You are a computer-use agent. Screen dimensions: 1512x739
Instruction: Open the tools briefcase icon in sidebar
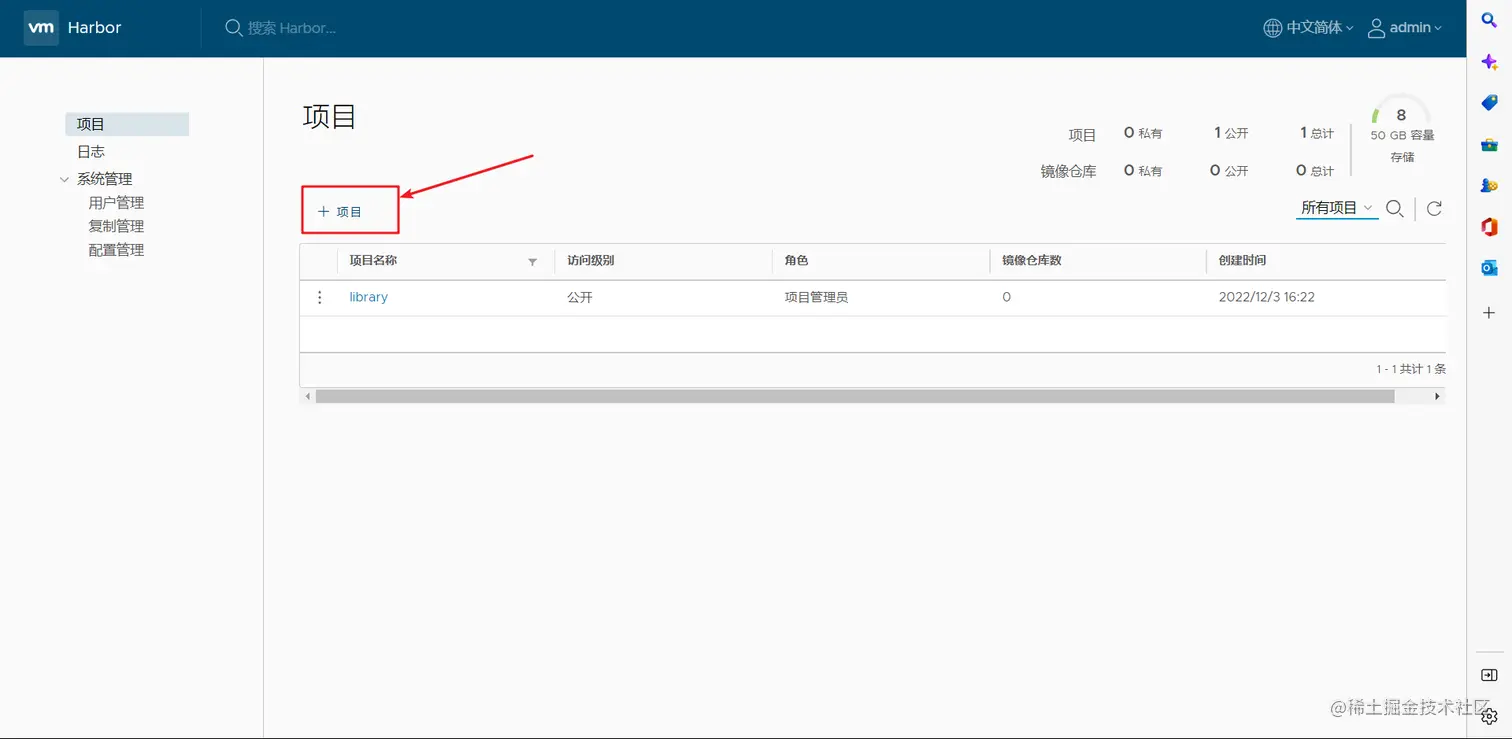pos(1489,145)
